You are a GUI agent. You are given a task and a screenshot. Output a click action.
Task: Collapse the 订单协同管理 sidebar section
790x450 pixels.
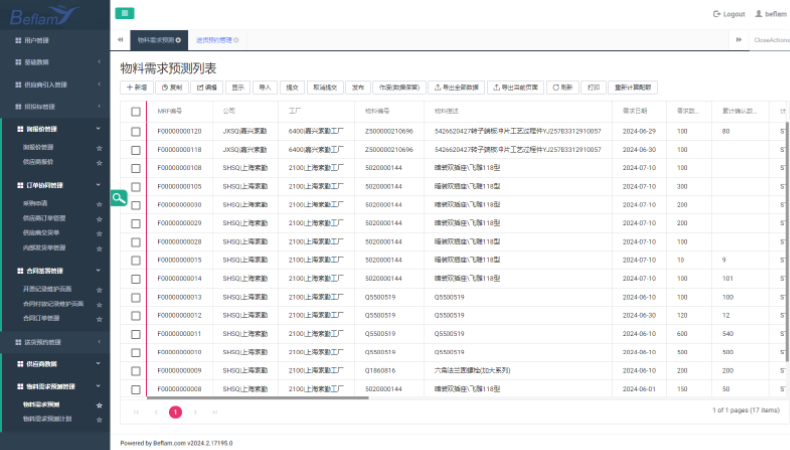(98, 185)
